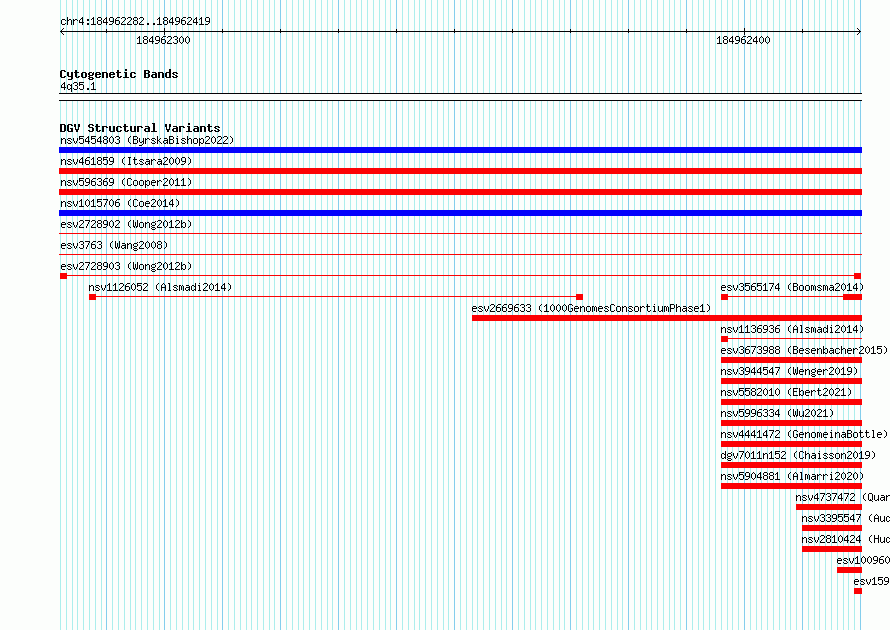The image size is (890, 630).
Task: Click the short red bar under esv100960
Action: (849, 570)
